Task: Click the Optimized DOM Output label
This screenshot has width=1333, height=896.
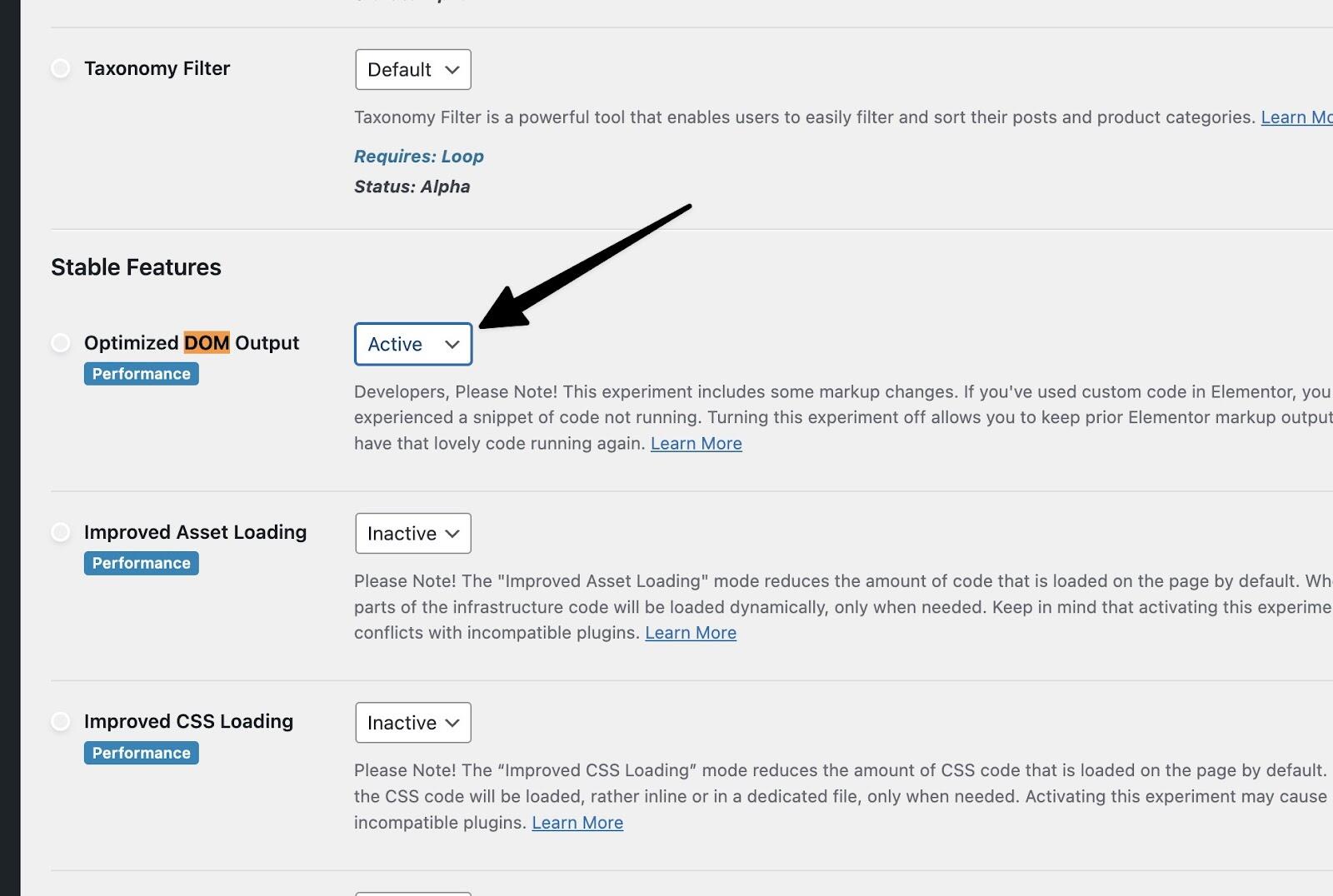Action: [192, 343]
